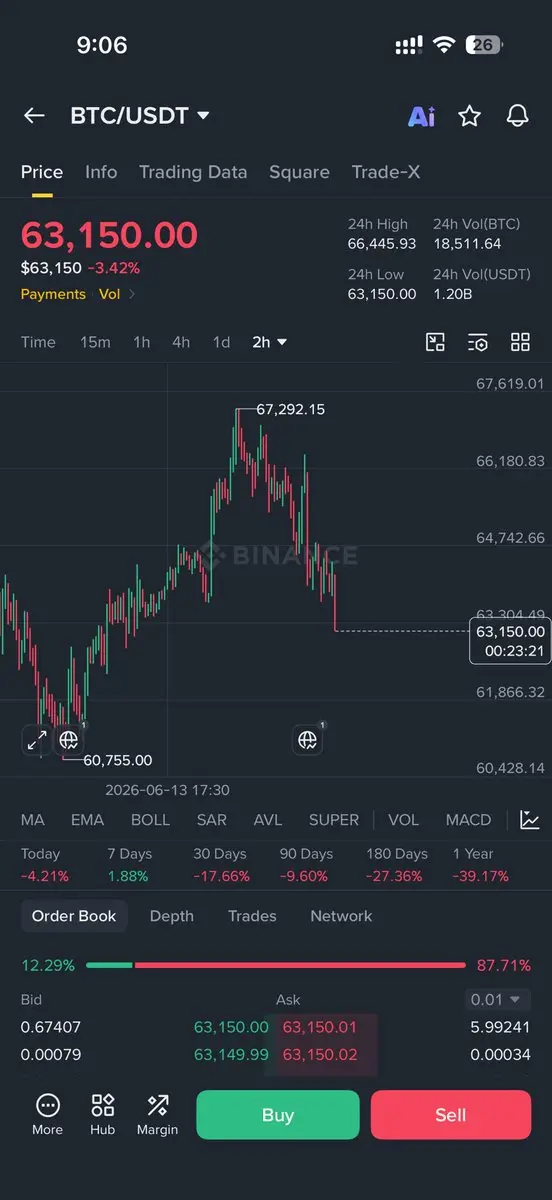Open the indicator chart icon after MACD
The width and height of the screenshot is (552, 1200).
tap(530, 820)
